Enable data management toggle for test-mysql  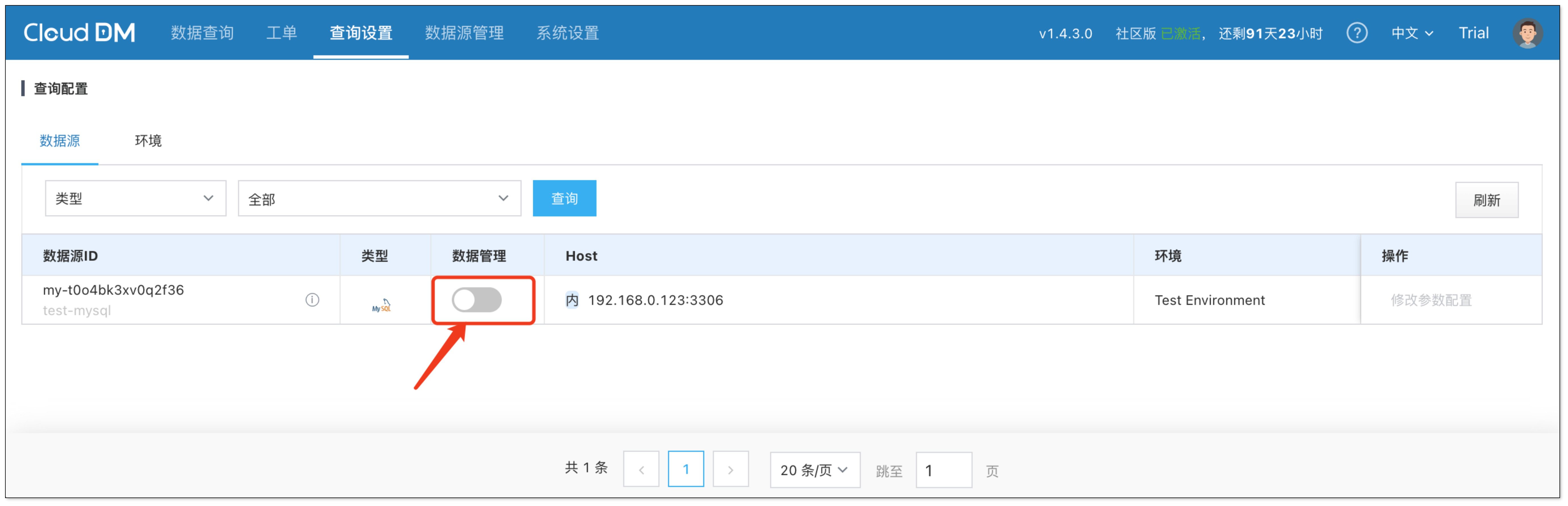click(477, 300)
